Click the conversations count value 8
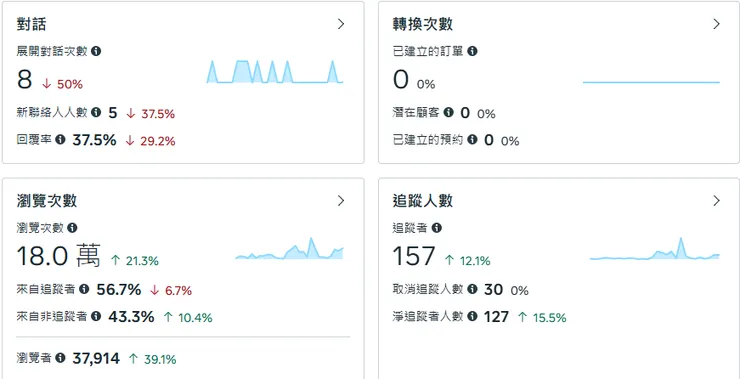 point(25,79)
